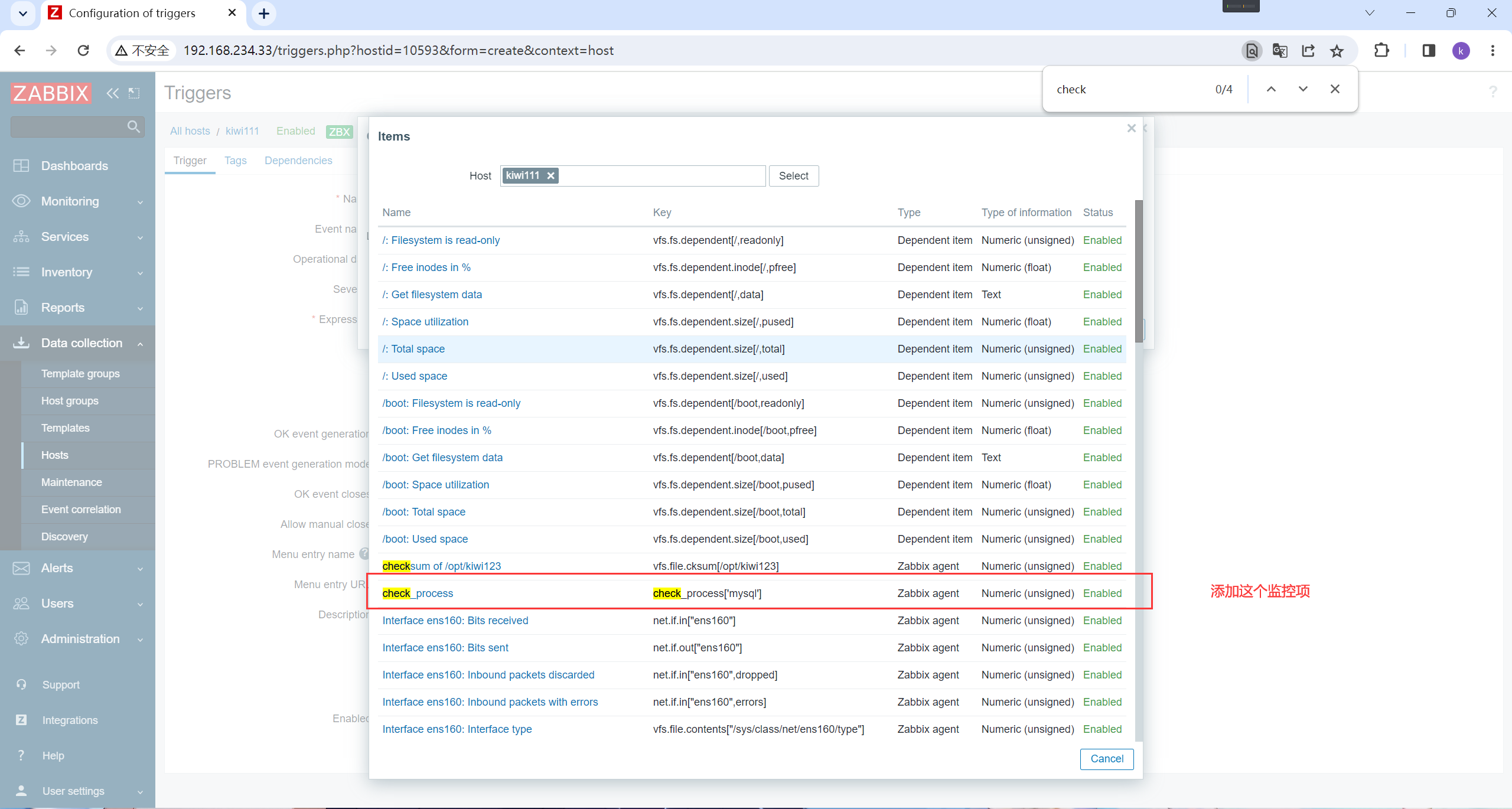Viewport: 1512px width, 809px height.
Task: Open Help question mark in sidebar
Action: tap(21, 755)
